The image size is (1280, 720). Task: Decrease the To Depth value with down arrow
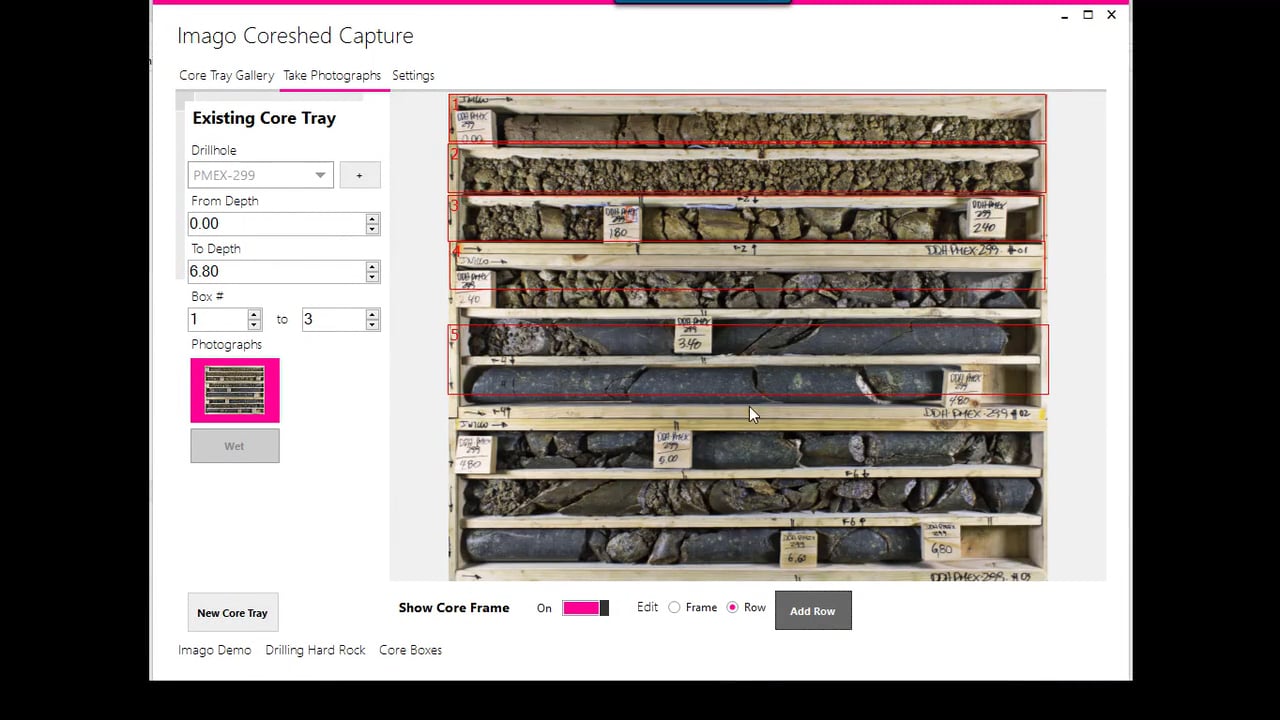point(372,277)
